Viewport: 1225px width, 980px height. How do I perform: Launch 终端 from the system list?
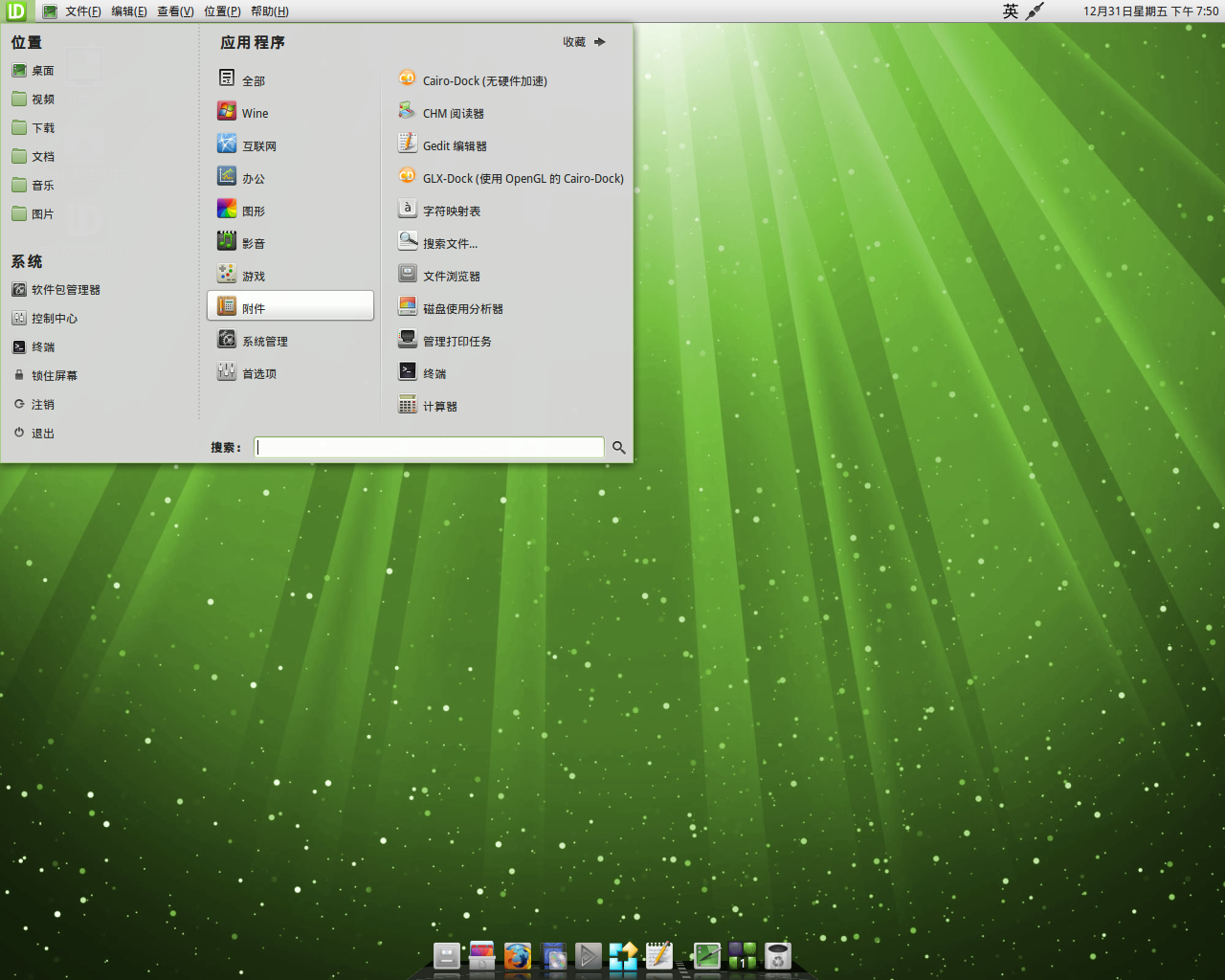coord(33,347)
